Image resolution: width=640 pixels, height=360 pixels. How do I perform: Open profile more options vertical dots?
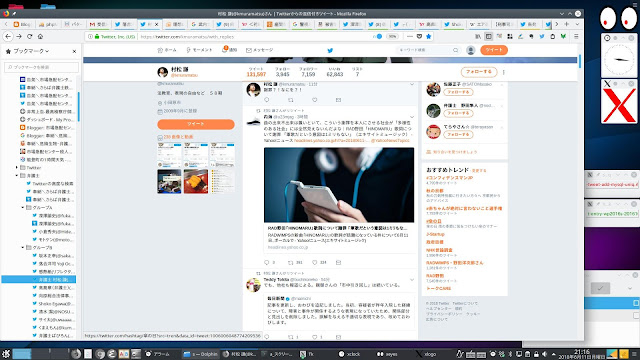[x=504, y=72]
